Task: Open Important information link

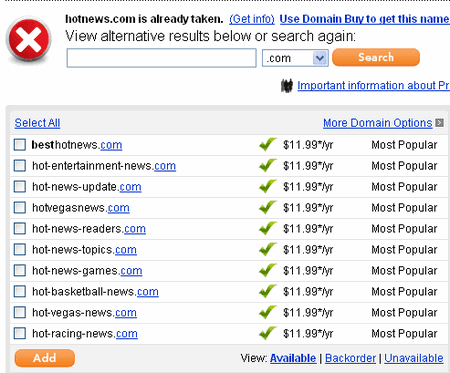Action: 373,86
